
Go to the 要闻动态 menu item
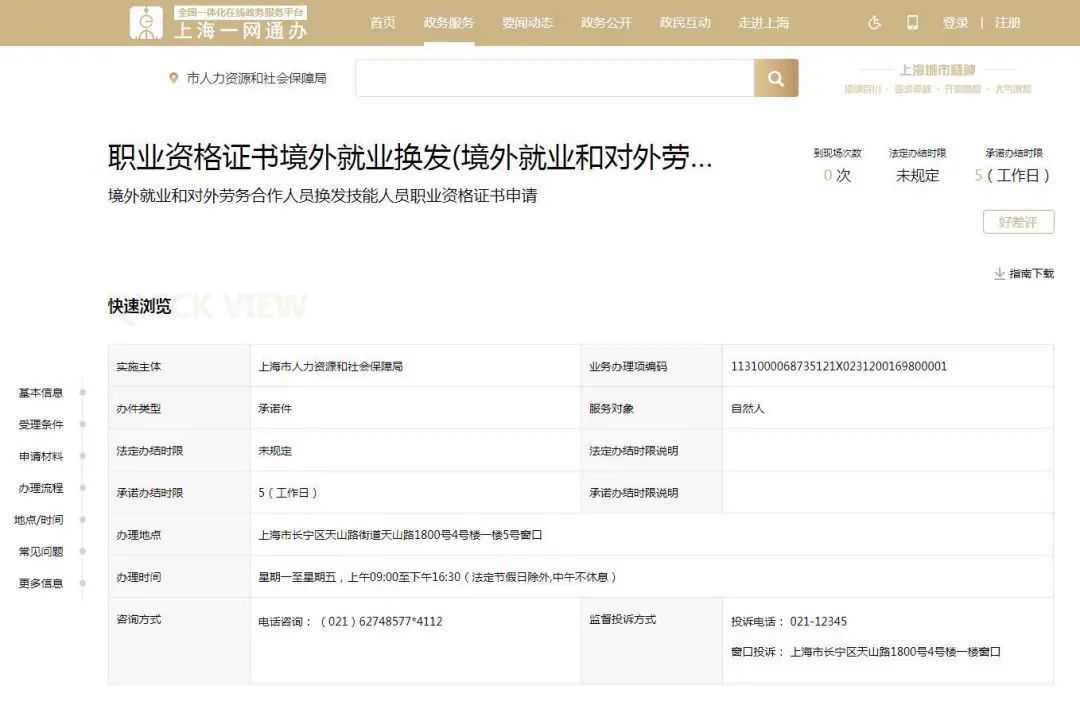(x=527, y=23)
